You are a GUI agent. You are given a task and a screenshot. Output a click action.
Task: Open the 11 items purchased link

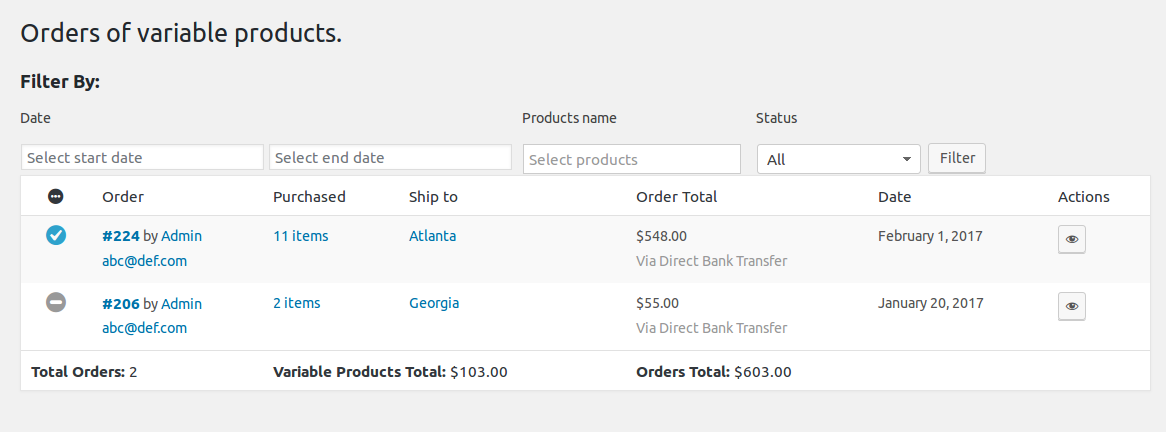300,236
